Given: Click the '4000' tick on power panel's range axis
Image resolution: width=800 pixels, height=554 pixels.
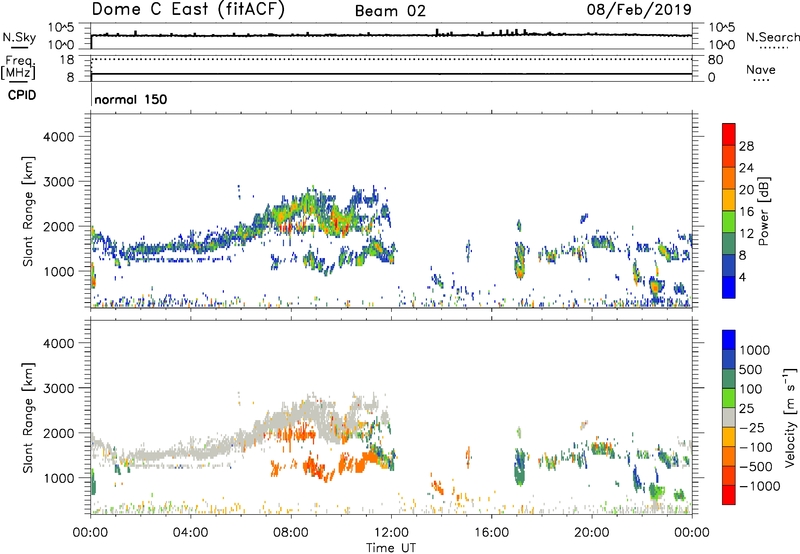Looking at the screenshot, I should click(59, 137).
